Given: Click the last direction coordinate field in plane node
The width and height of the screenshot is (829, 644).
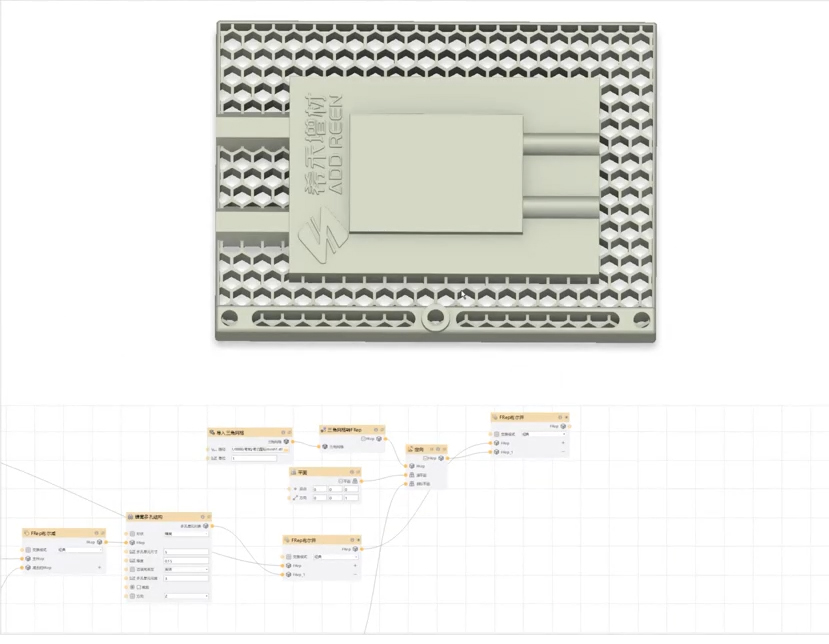Looking at the screenshot, I should (x=351, y=498).
